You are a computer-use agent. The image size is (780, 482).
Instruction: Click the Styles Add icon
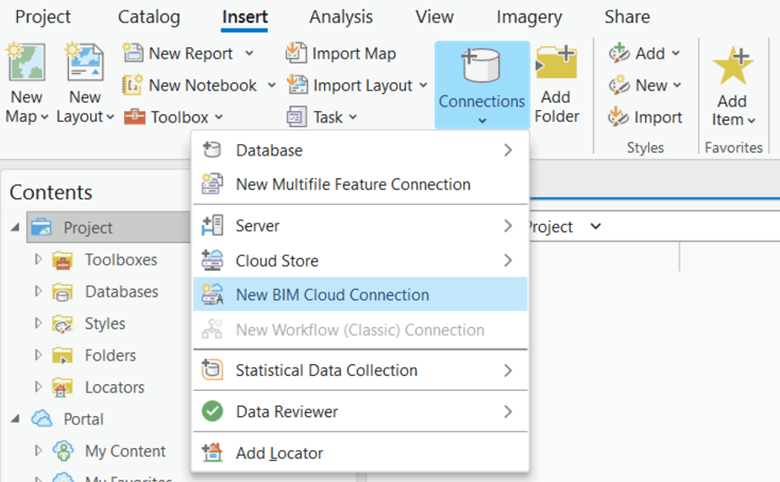tap(619, 53)
